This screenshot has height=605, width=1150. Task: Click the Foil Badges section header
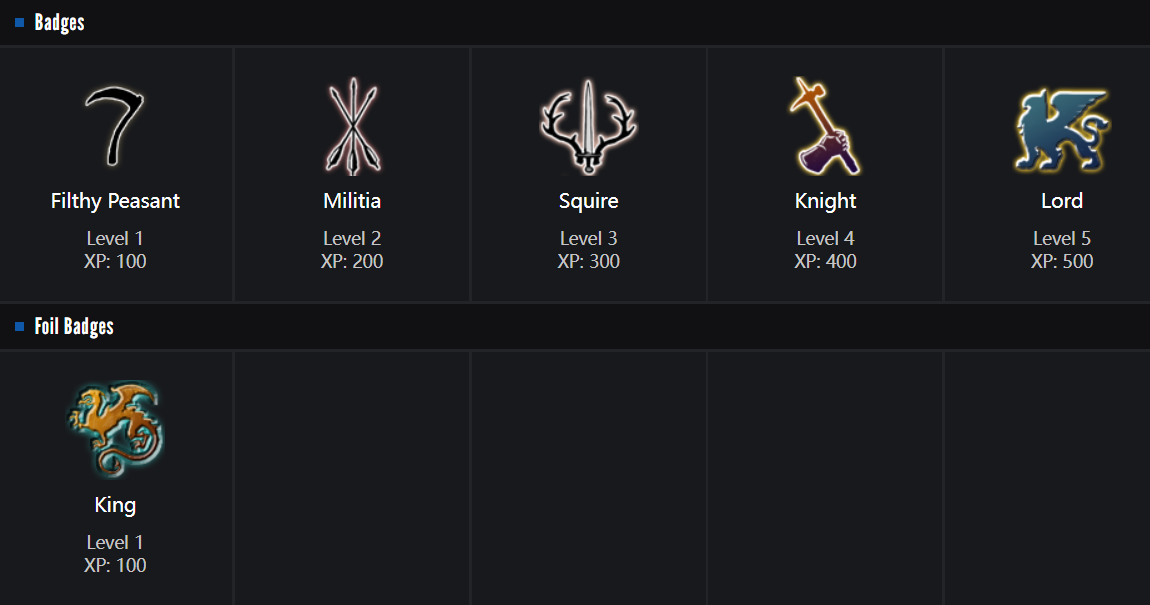[x=74, y=327]
